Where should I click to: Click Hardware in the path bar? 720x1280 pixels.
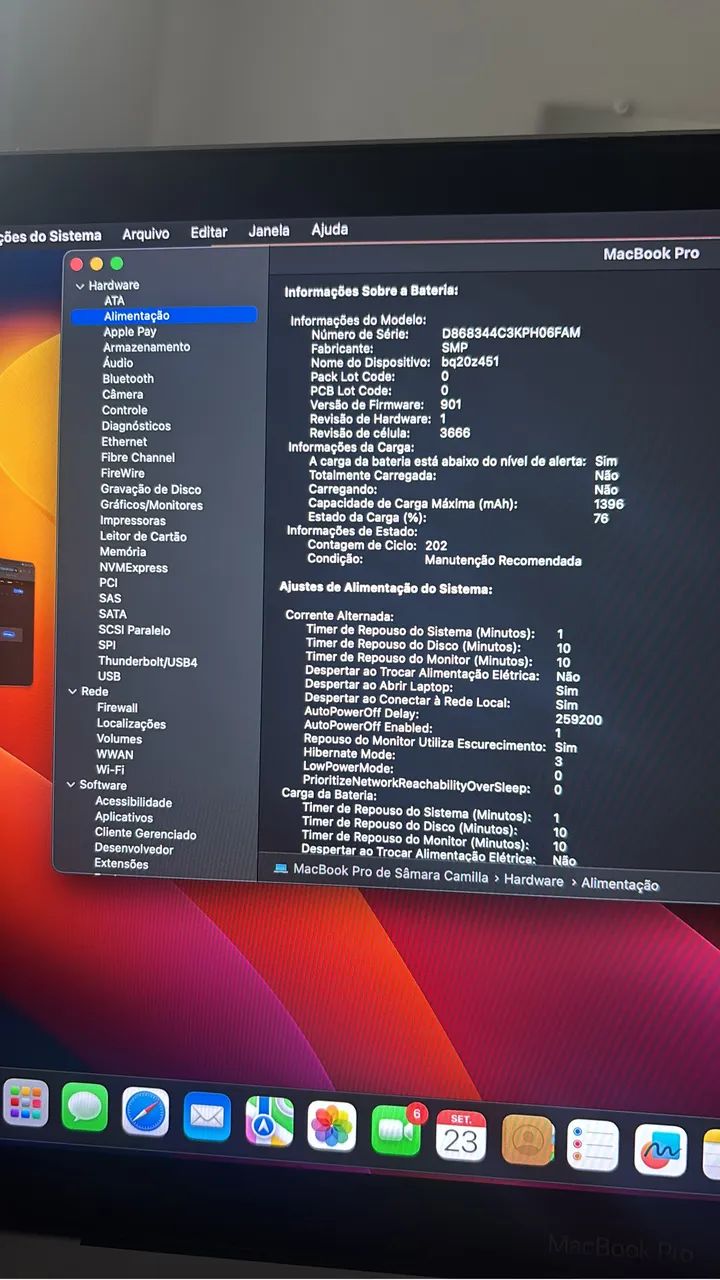point(533,880)
